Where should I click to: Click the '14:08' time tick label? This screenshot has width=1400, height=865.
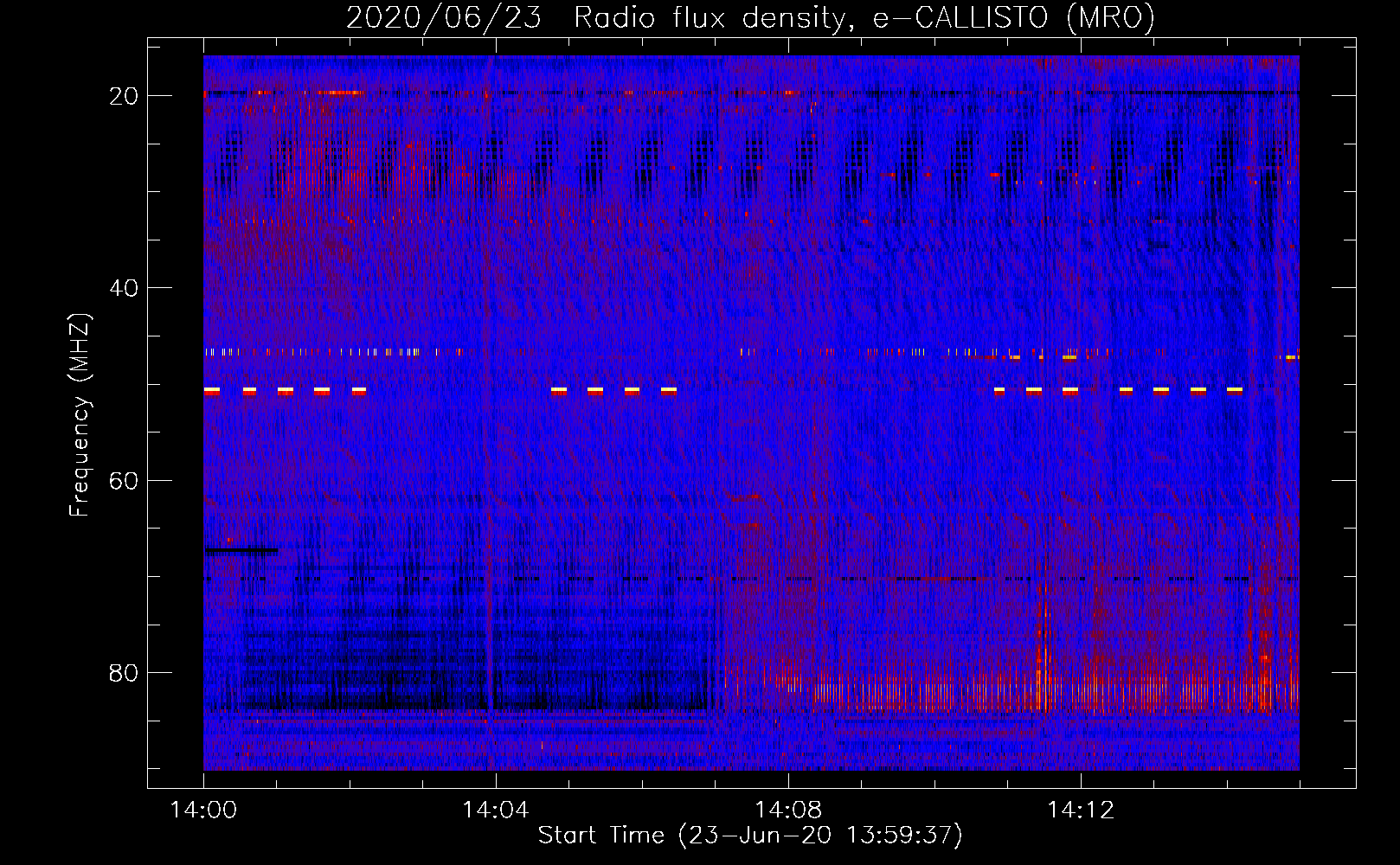click(x=787, y=811)
